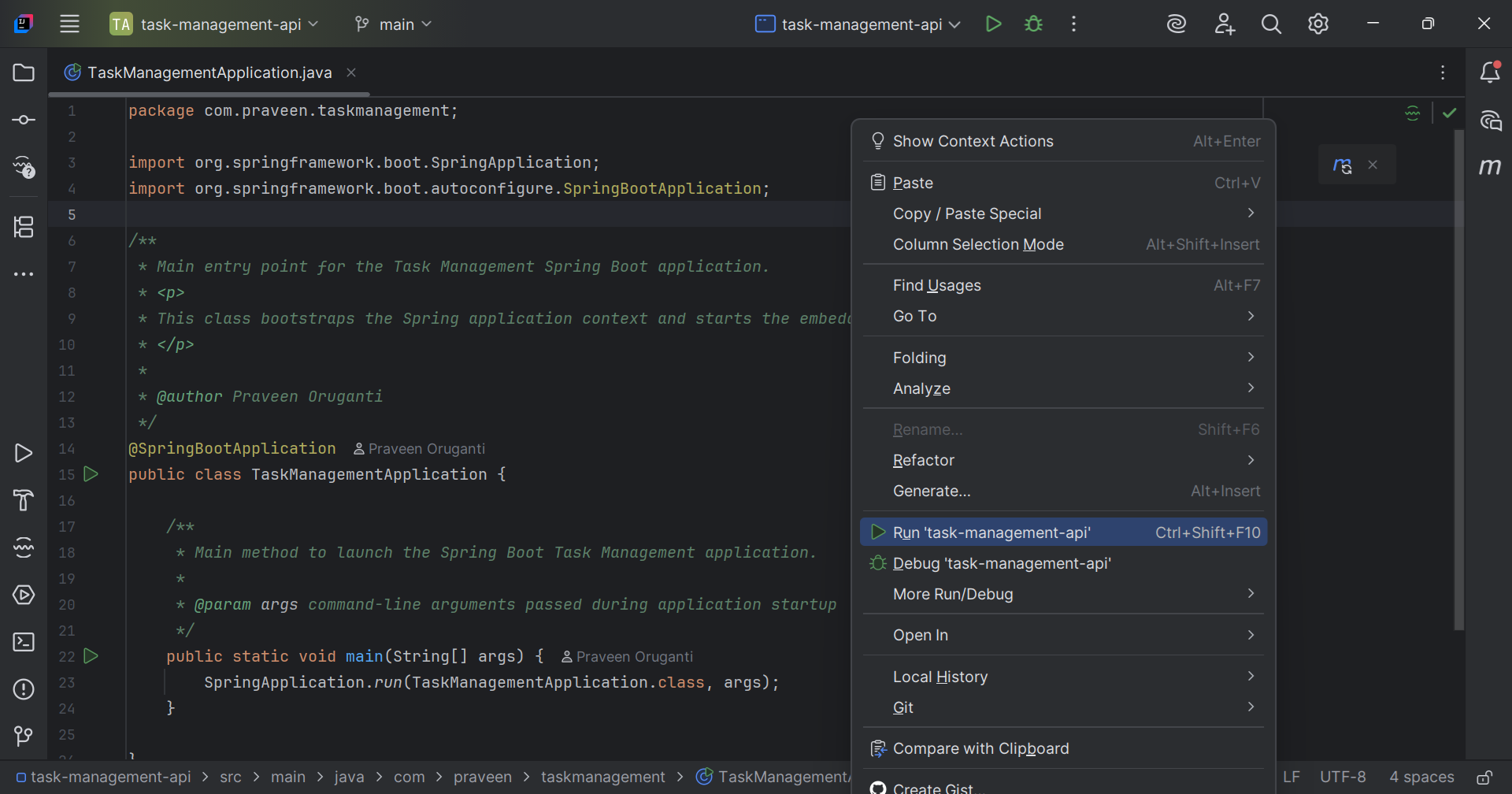
Task: Open Search Everywhere magnifier icon
Action: click(1271, 24)
